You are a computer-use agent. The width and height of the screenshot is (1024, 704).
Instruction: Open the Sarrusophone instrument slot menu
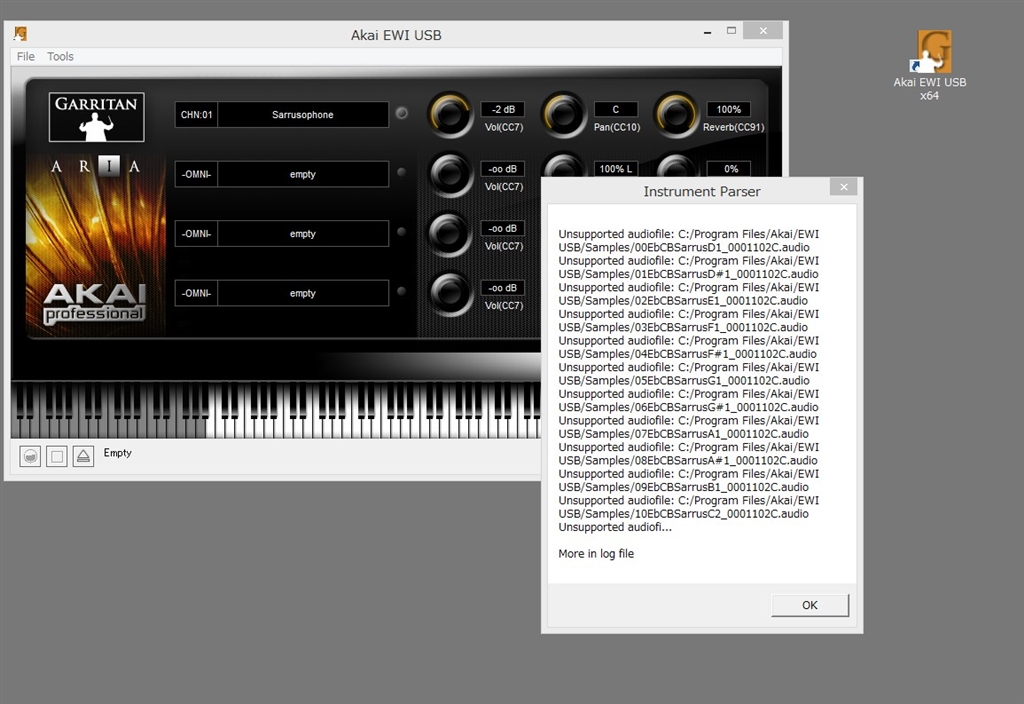click(x=303, y=114)
